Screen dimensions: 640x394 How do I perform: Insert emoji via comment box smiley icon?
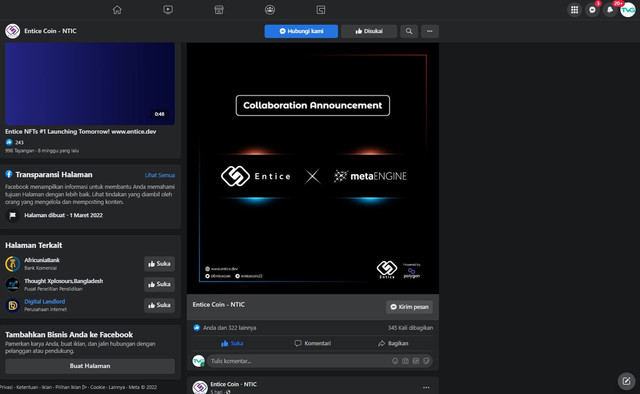pos(395,361)
